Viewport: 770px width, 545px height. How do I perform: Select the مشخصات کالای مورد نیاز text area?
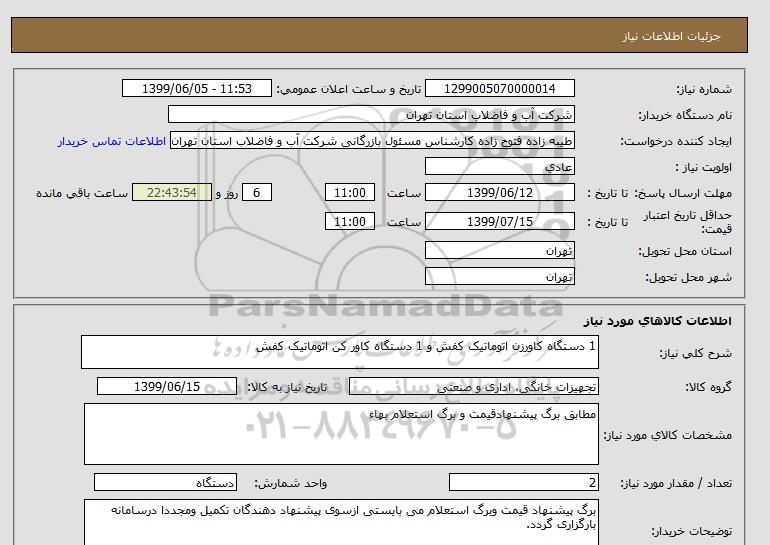[x=341, y=434]
